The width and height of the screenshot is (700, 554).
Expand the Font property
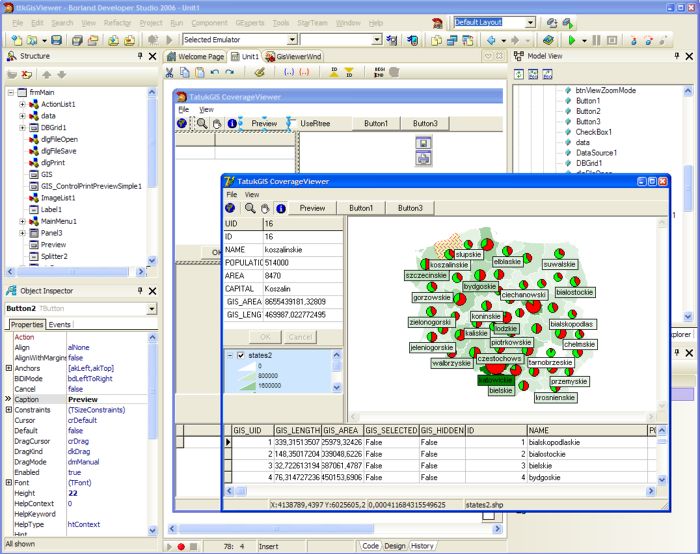click(x=9, y=483)
